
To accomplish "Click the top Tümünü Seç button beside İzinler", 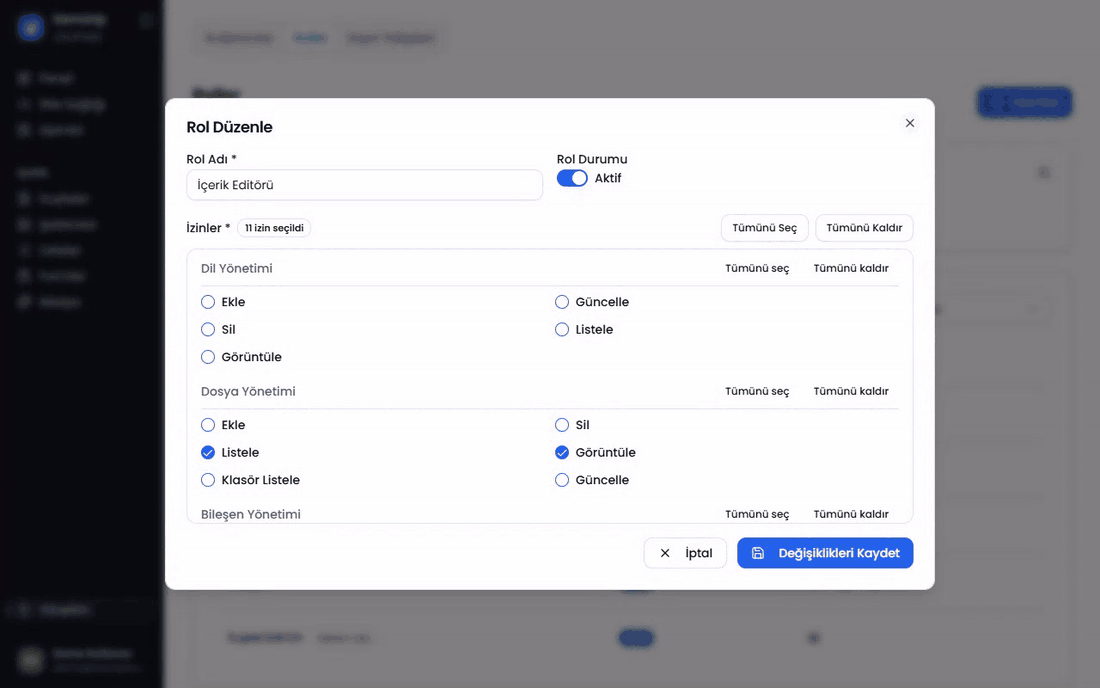I will [x=765, y=228].
